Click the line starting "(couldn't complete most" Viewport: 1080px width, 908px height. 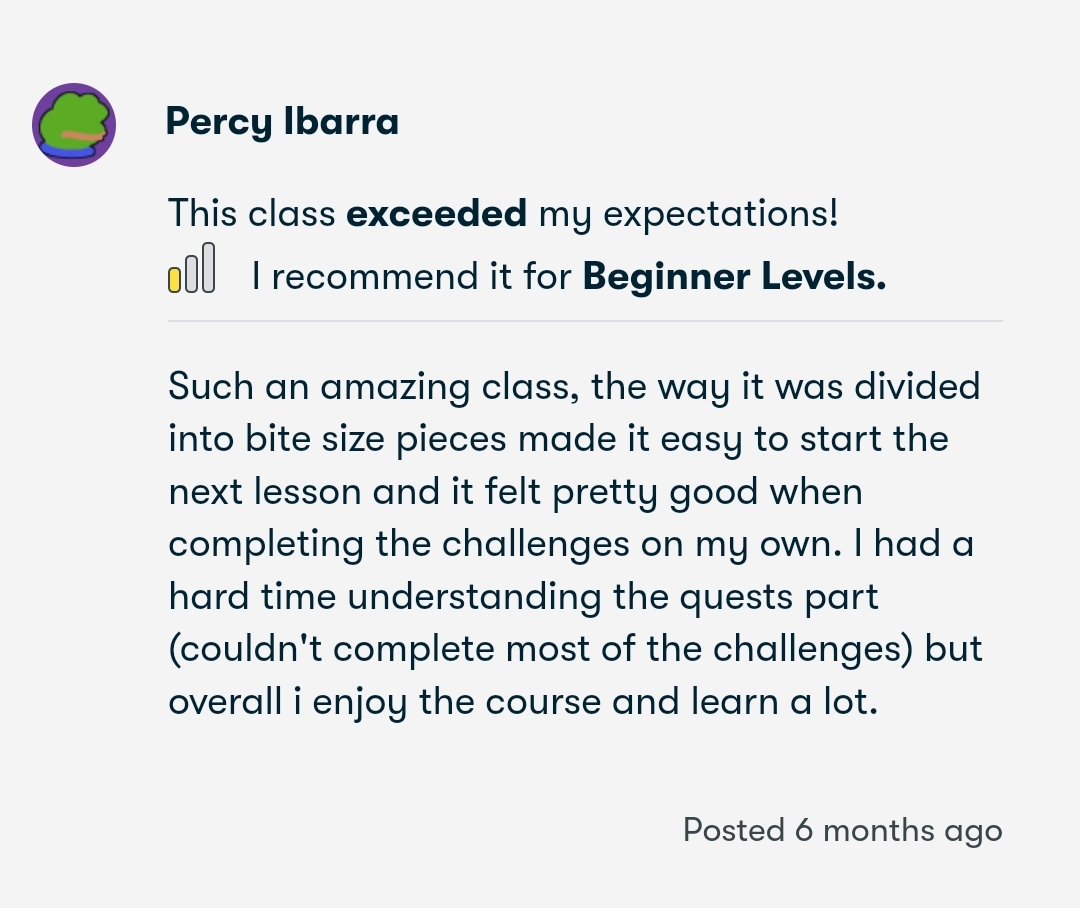(x=575, y=649)
